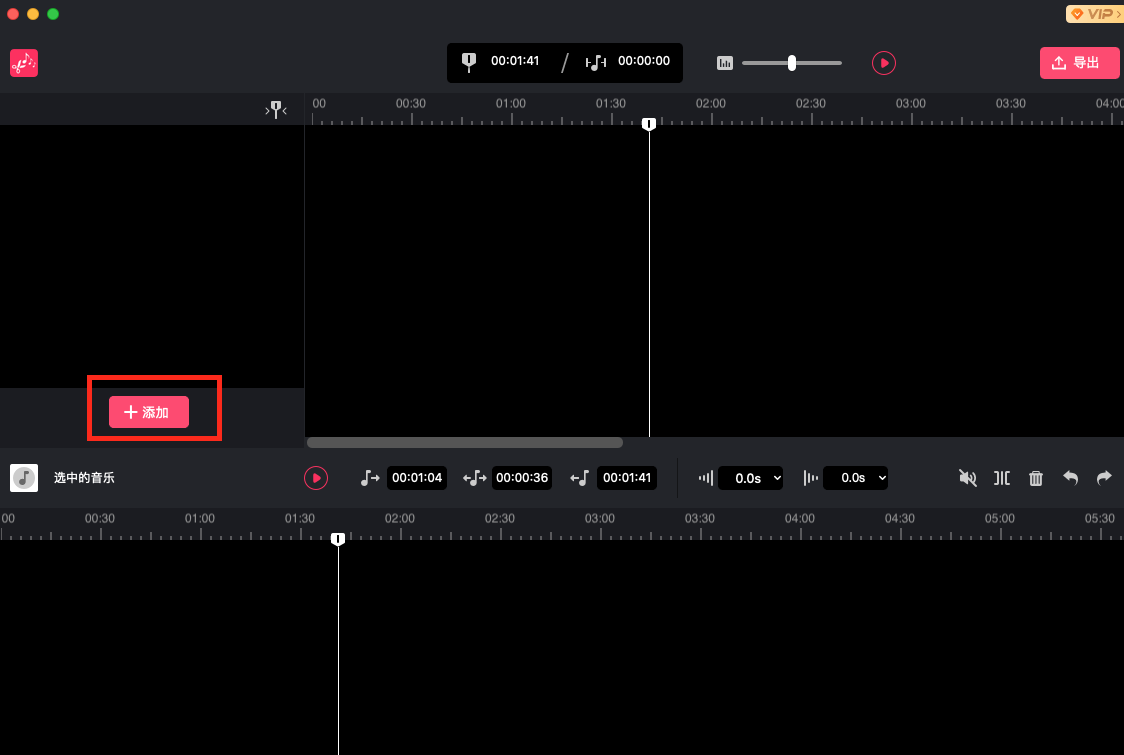
Task: Click the pink music app logo icon
Action: (24, 63)
